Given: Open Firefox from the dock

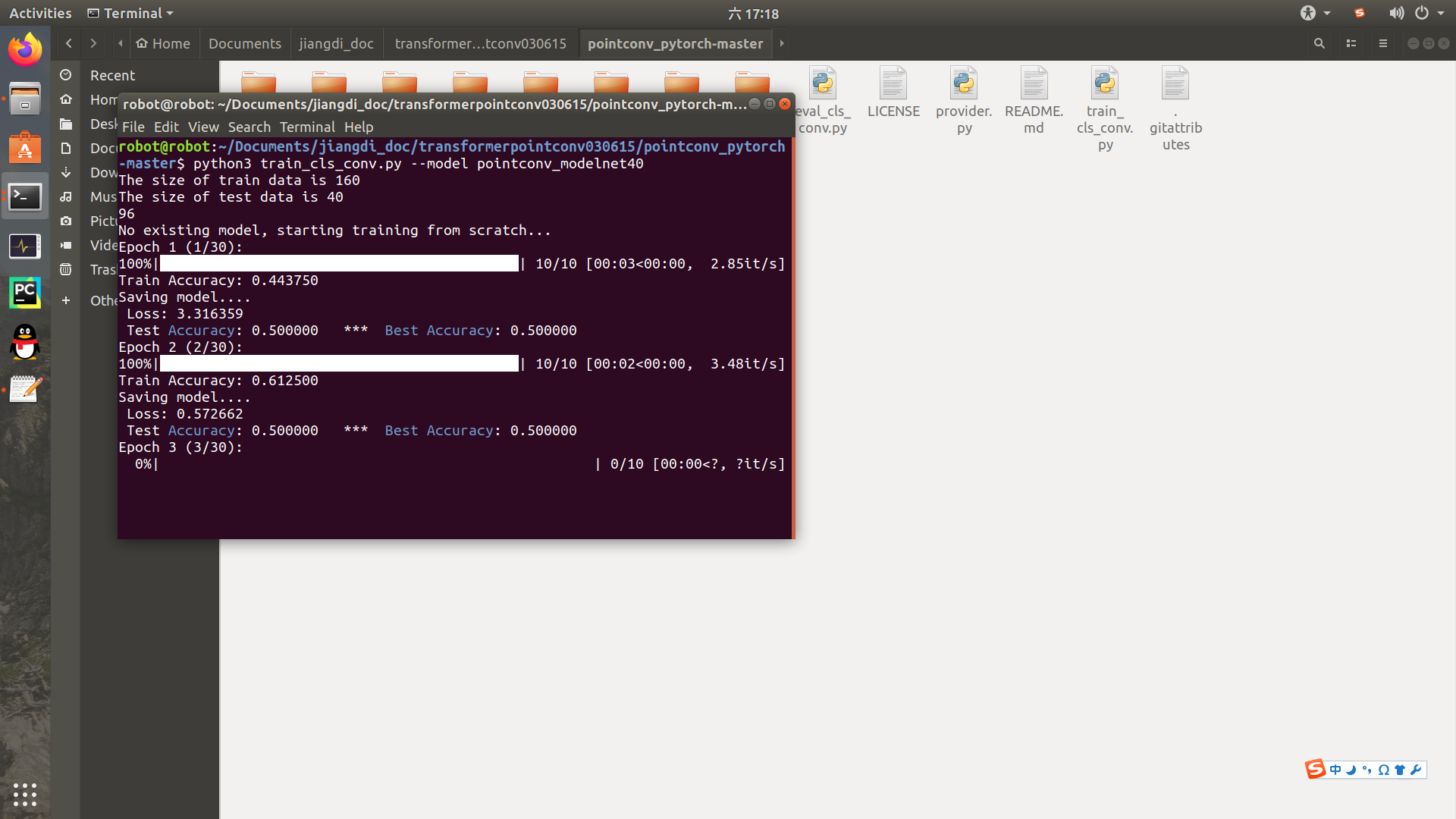Looking at the screenshot, I should 25,50.
